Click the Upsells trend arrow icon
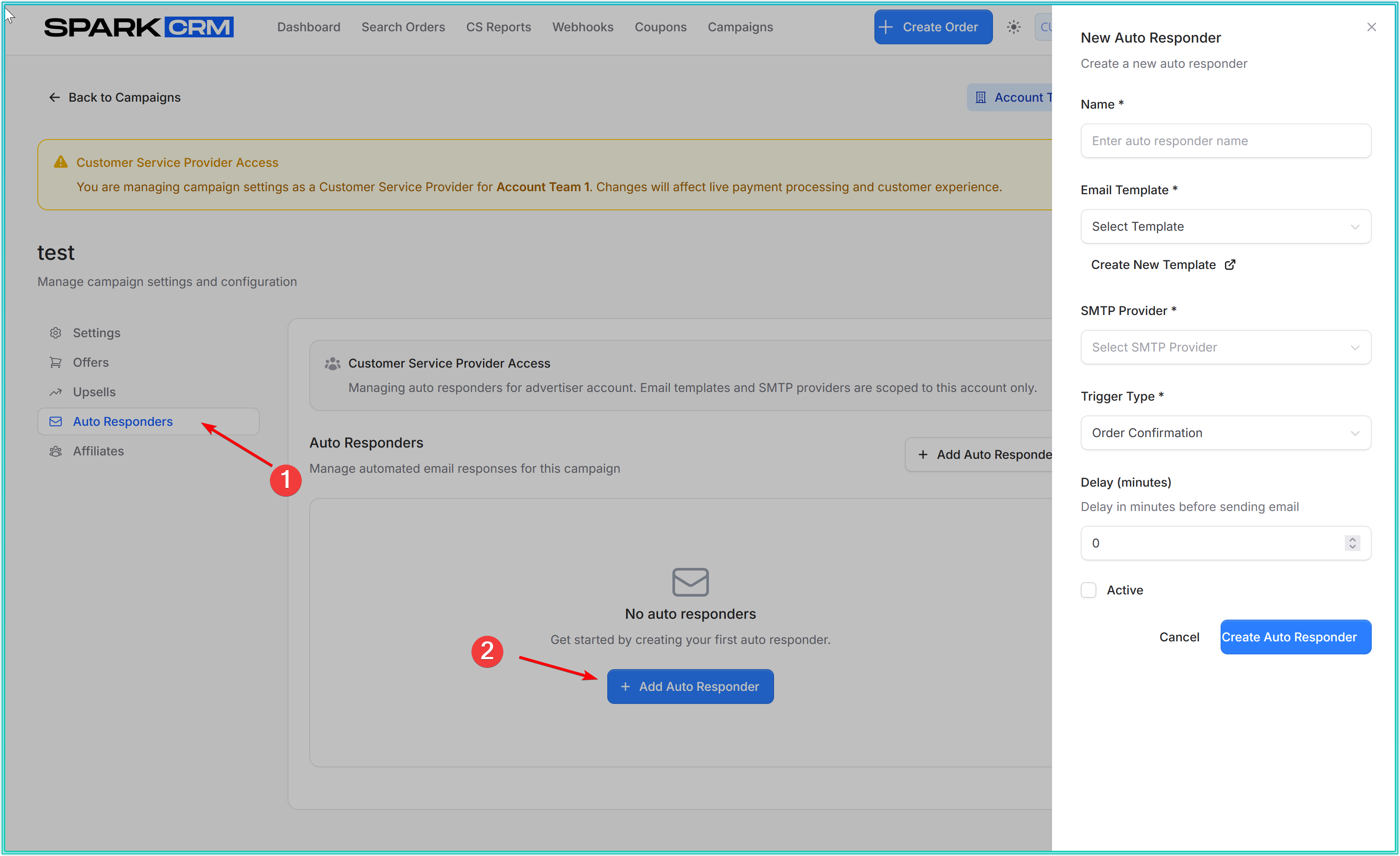The width and height of the screenshot is (1400, 856). (x=55, y=392)
